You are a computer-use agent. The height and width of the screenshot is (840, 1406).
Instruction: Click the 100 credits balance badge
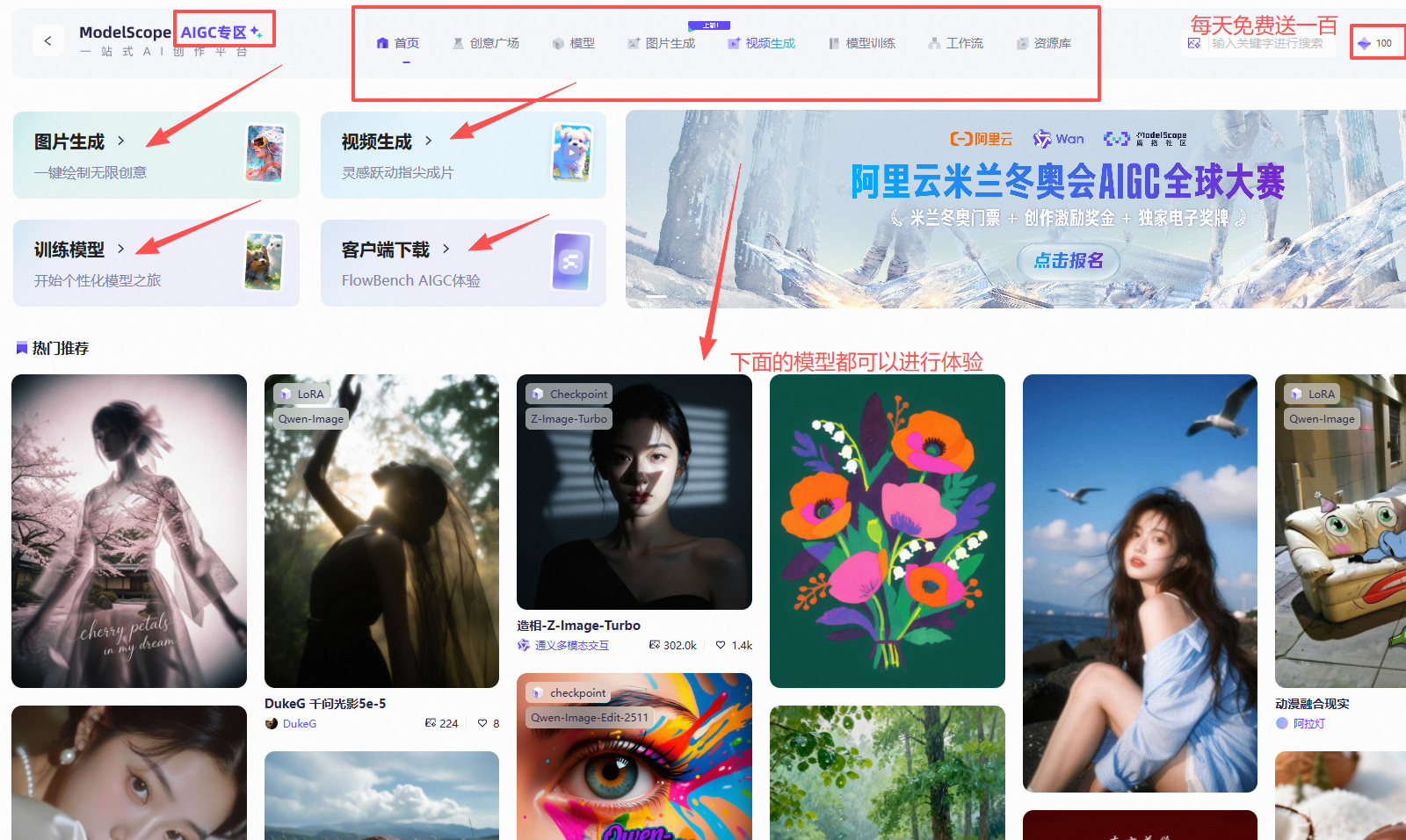pyautogui.click(x=1375, y=43)
